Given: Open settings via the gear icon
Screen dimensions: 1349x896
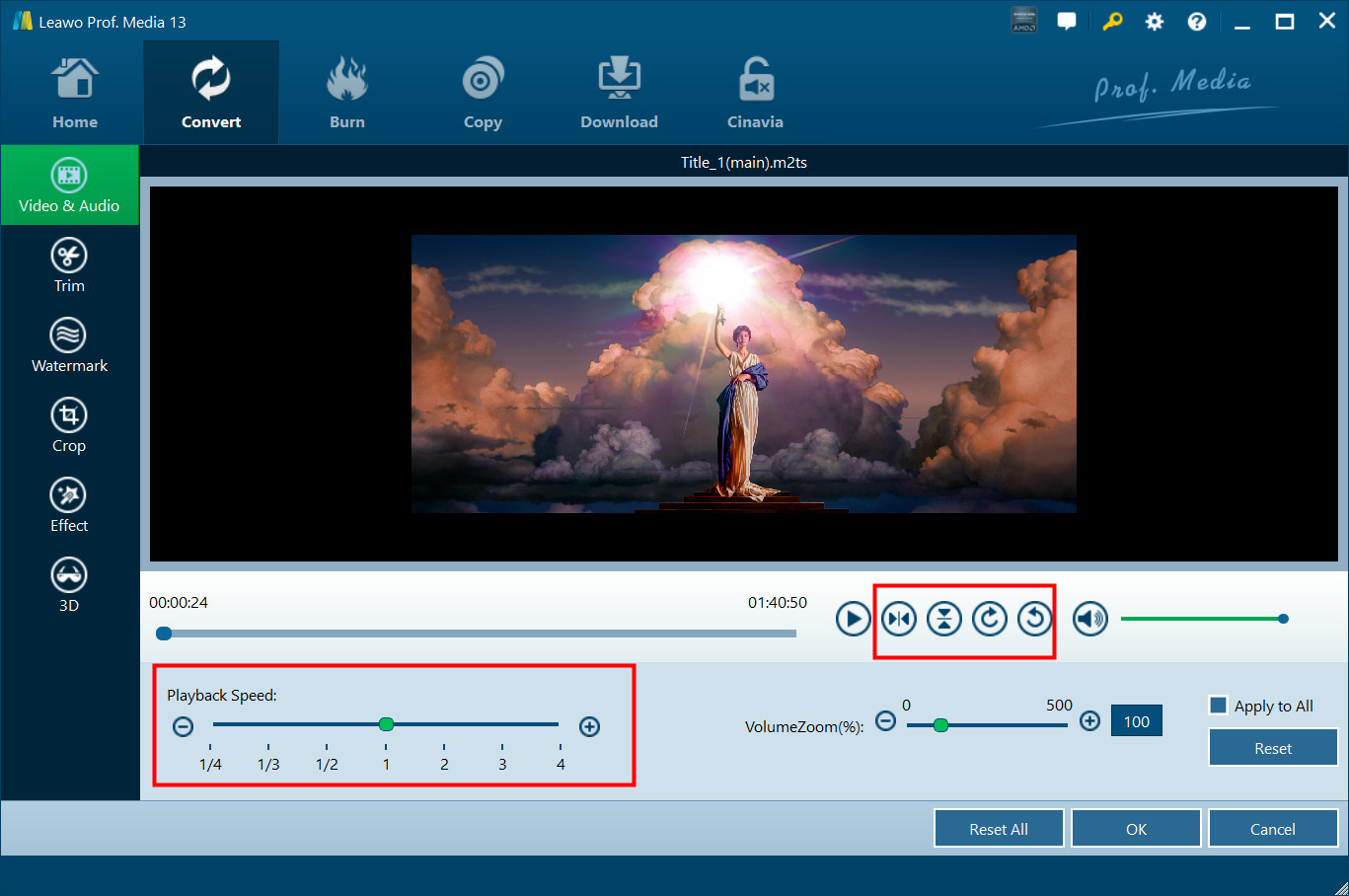Looking at the screenshot, I should [1155, 21].
